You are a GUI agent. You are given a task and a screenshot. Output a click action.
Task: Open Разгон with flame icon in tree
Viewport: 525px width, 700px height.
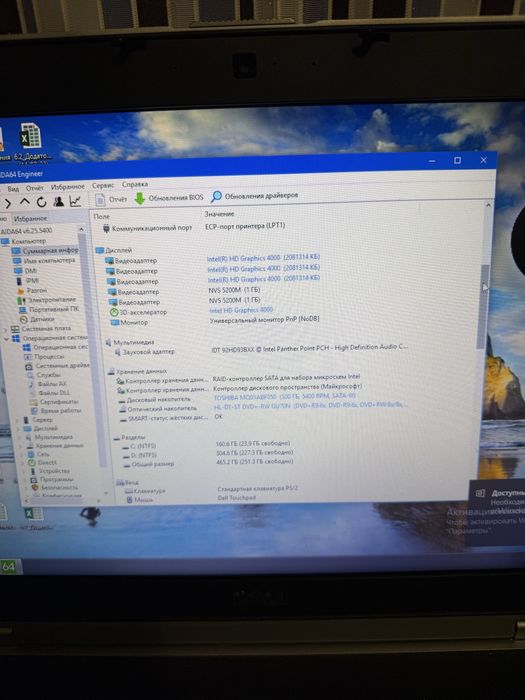click(32, 290)
